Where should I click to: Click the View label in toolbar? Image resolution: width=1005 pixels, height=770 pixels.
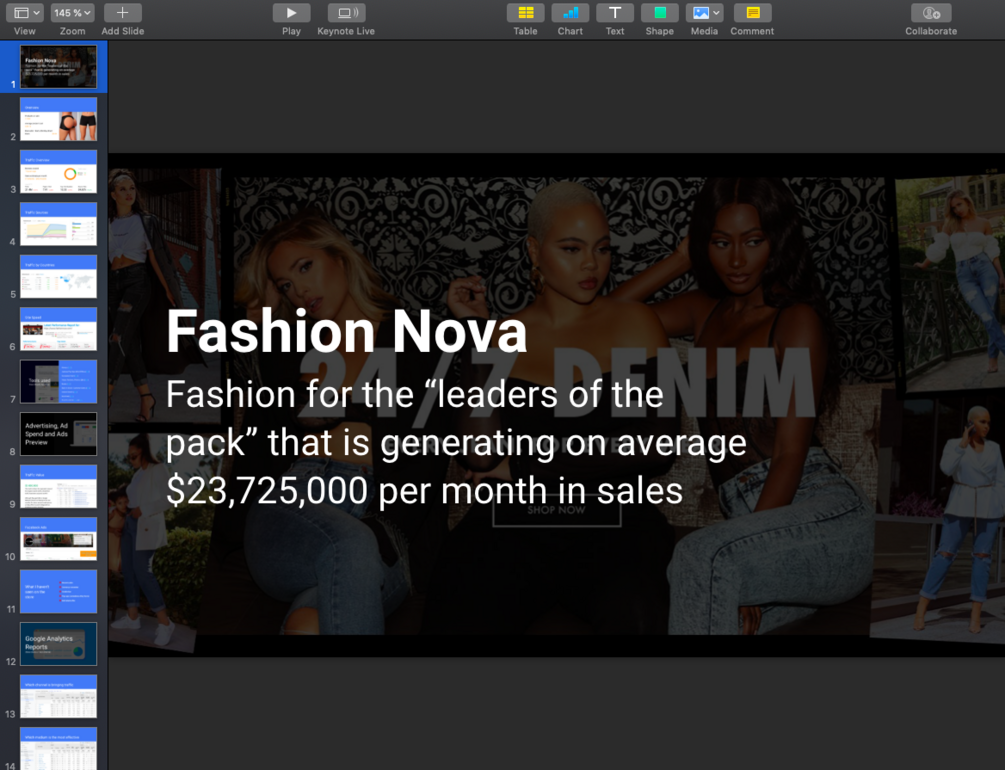coord(24,31)
